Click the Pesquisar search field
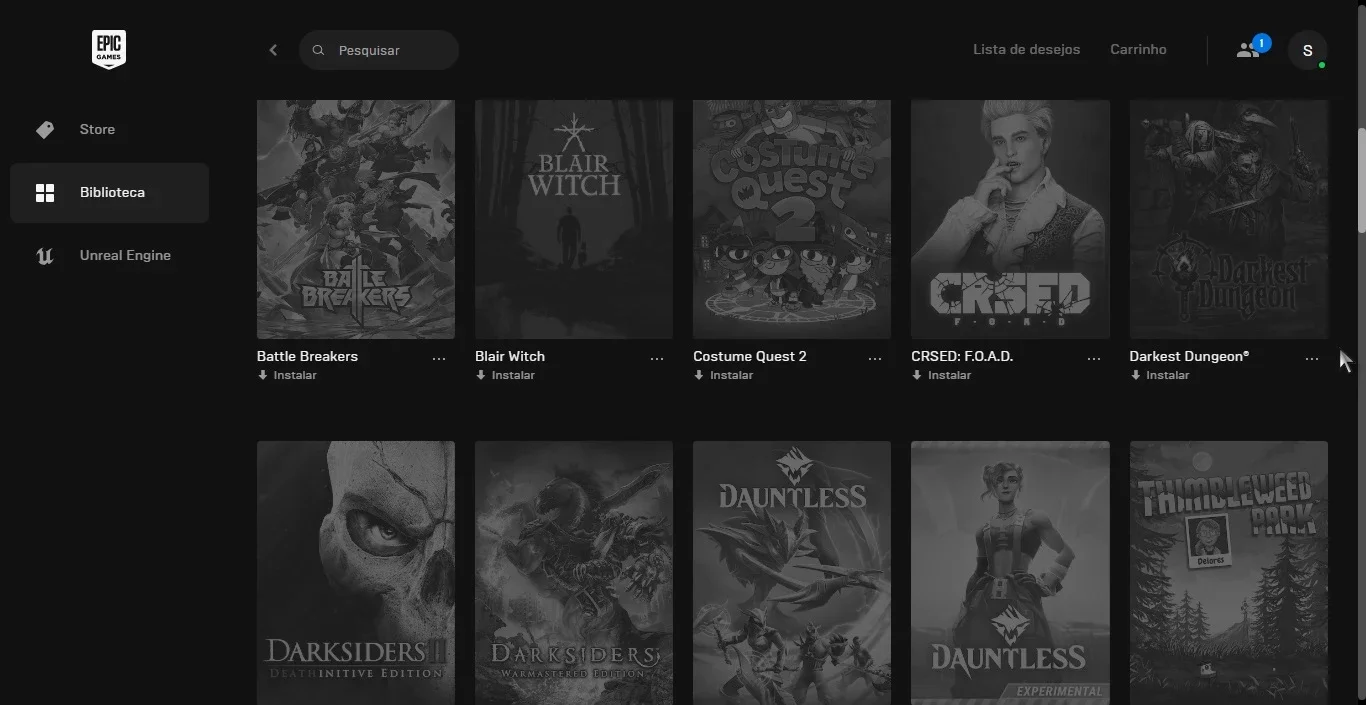Image resolution: width=1366 pixels, height=705 pixels. point(379,50)
